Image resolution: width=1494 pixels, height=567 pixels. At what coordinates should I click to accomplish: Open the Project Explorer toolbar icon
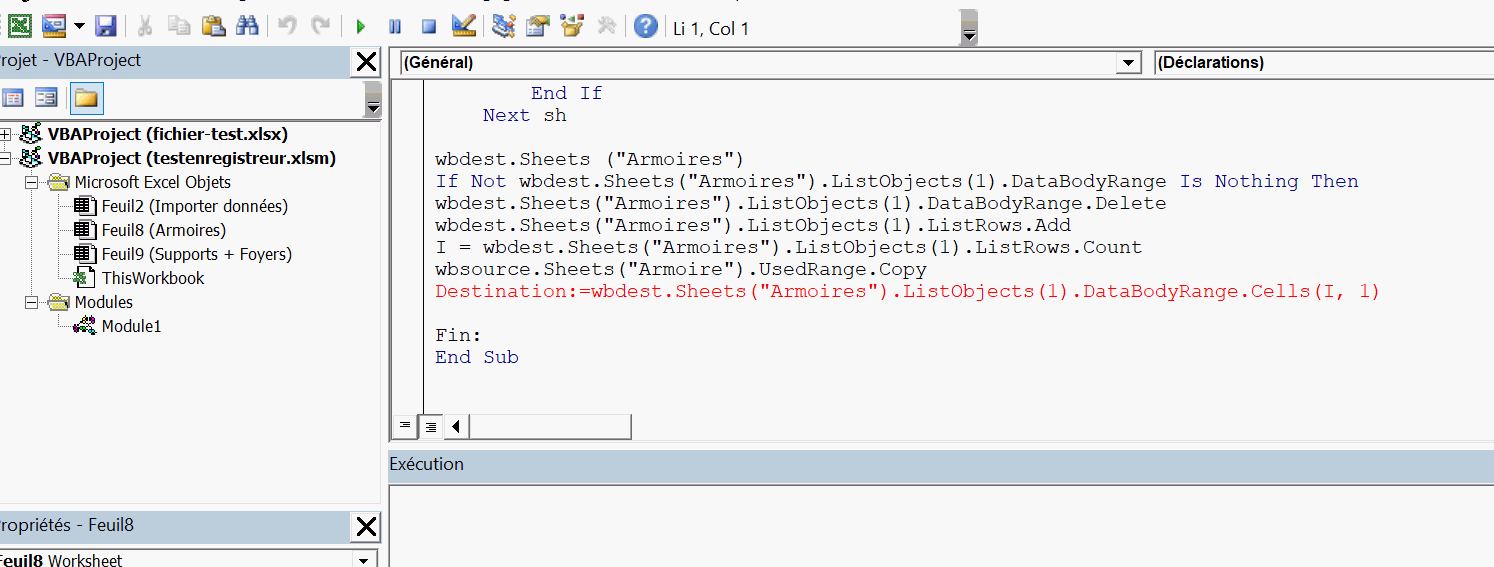(504, 26)
